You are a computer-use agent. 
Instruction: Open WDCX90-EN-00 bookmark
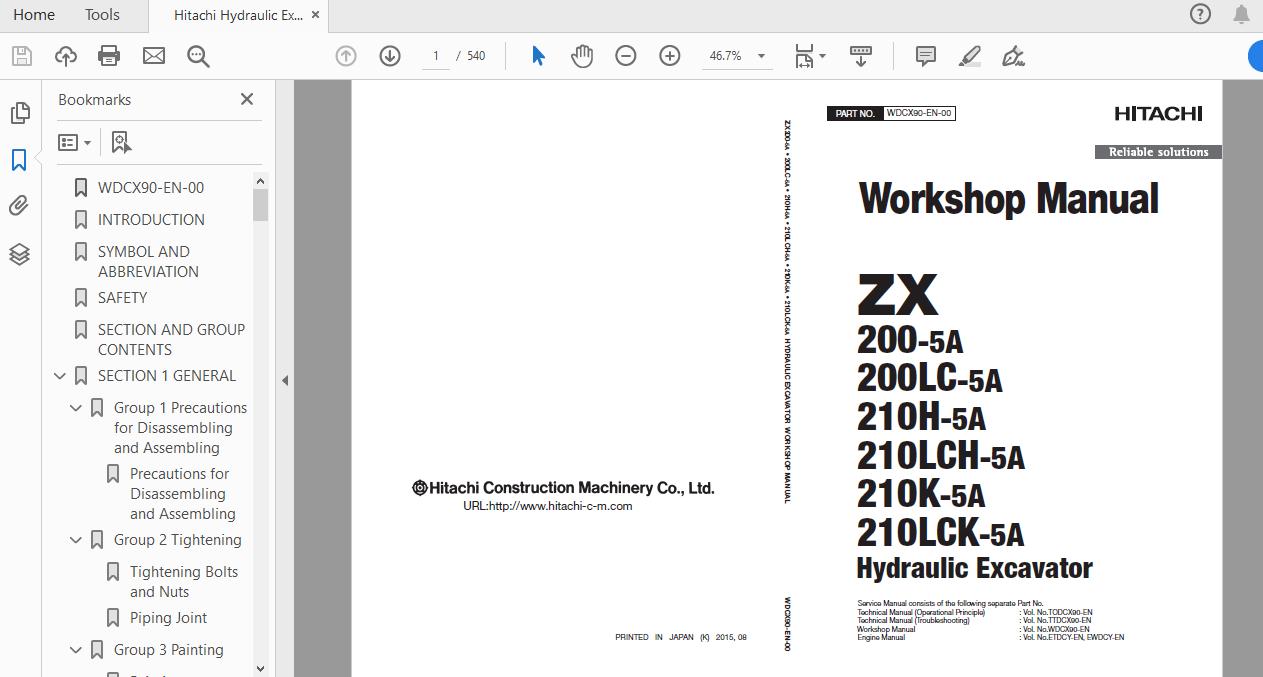pyautogui.click(x=151, y=187)
